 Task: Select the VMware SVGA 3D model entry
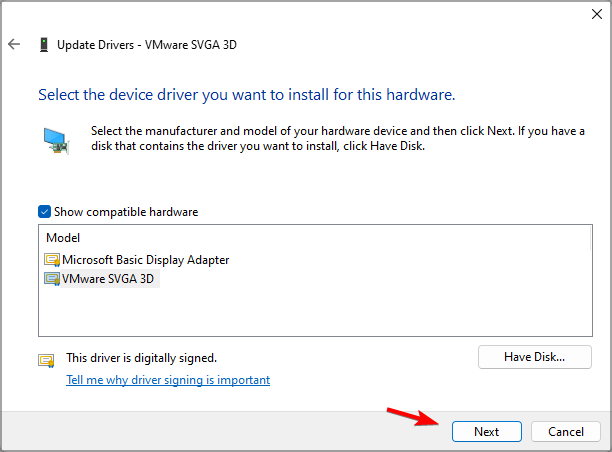(x=110, y=280)
